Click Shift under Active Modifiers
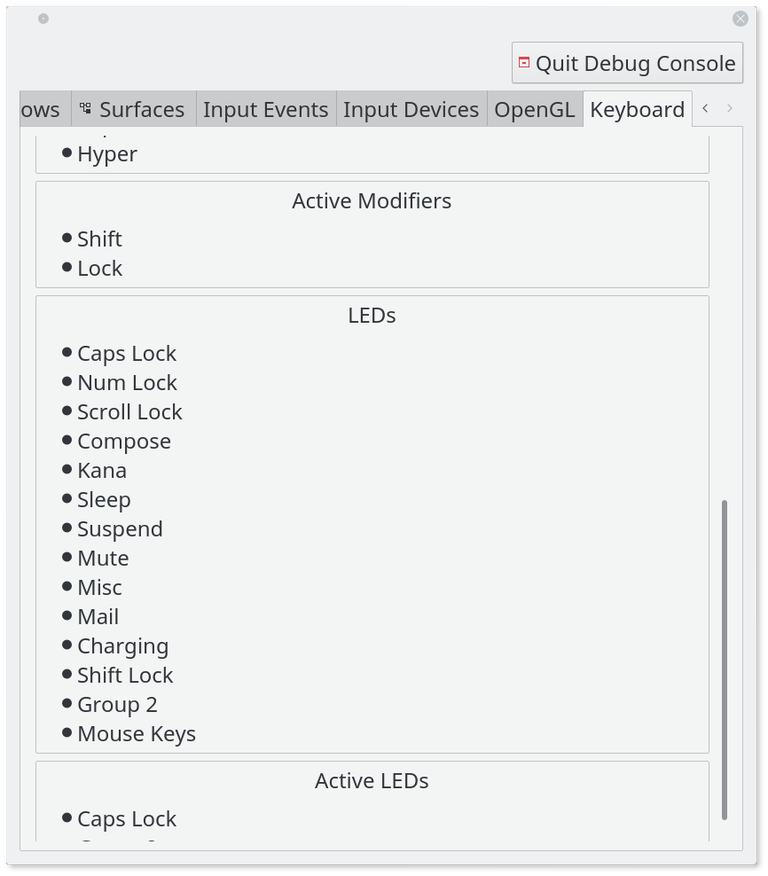 (x=99, y=239)
